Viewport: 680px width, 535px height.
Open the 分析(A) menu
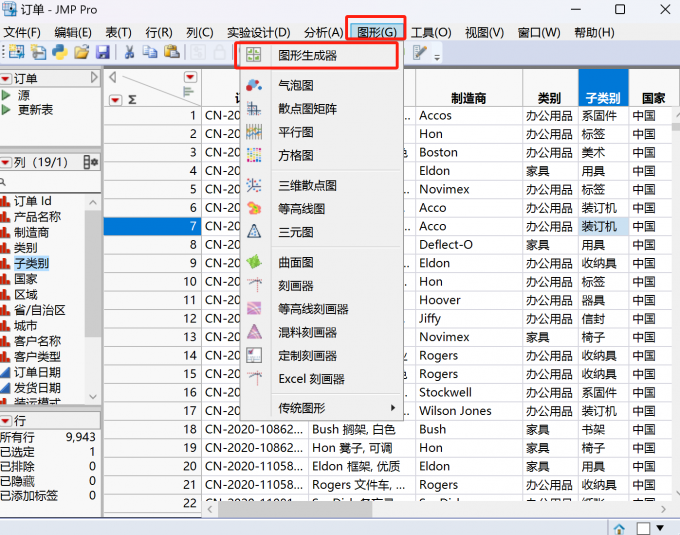(x=324, y=33)
